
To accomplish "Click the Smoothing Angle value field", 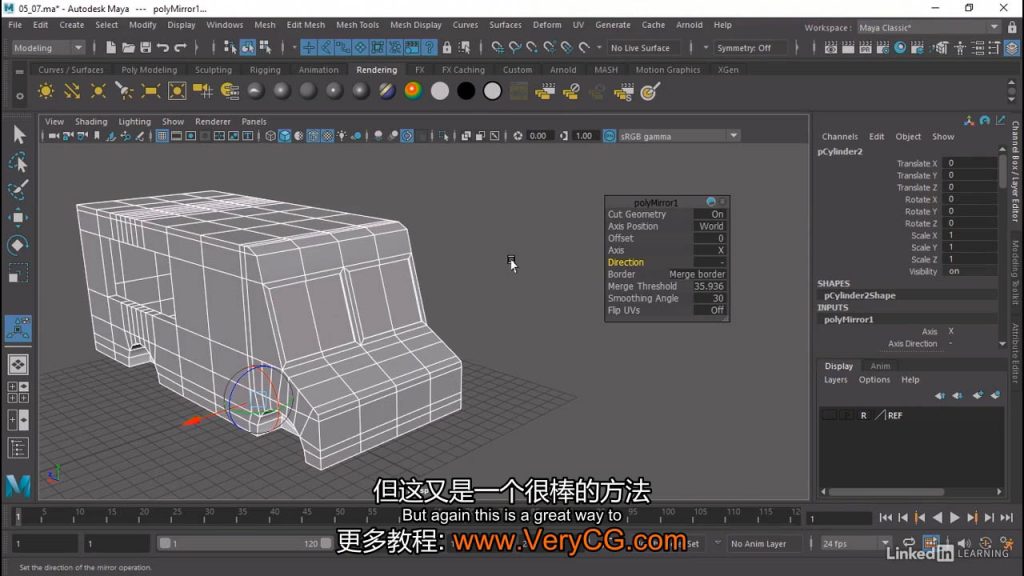I will pos(709,298).
